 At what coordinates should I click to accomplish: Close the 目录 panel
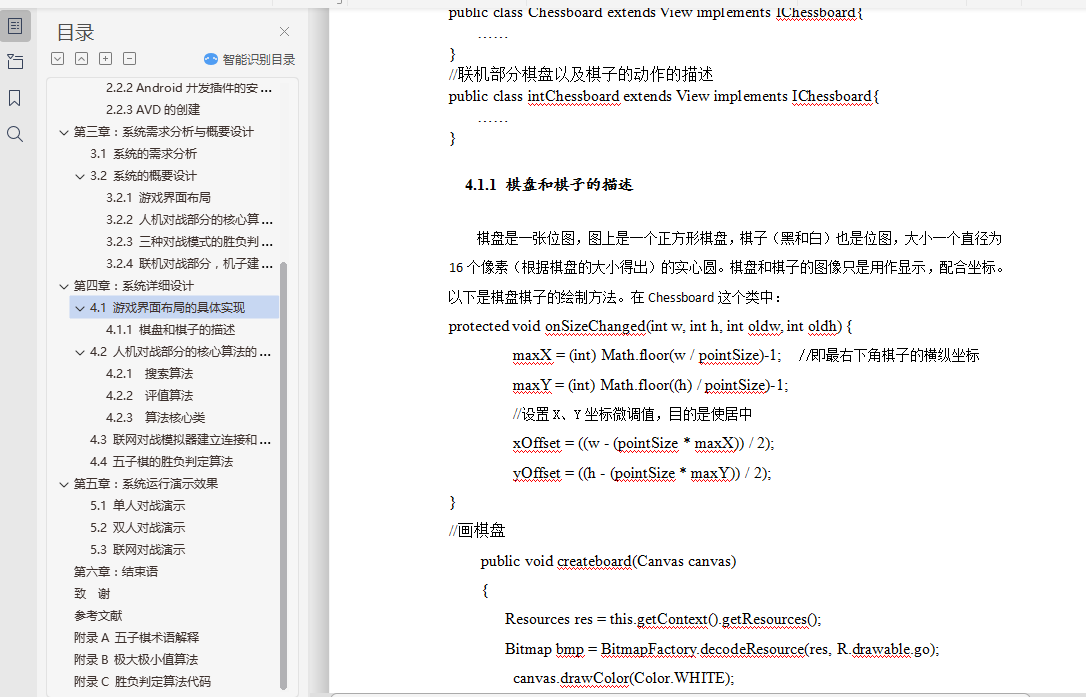[285, 32]
